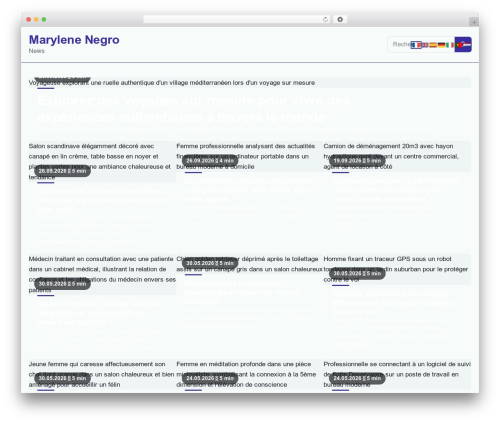Open the Déprime après le toilettage article title
Viewport: 500px width, 423px height.
point(243,292)
